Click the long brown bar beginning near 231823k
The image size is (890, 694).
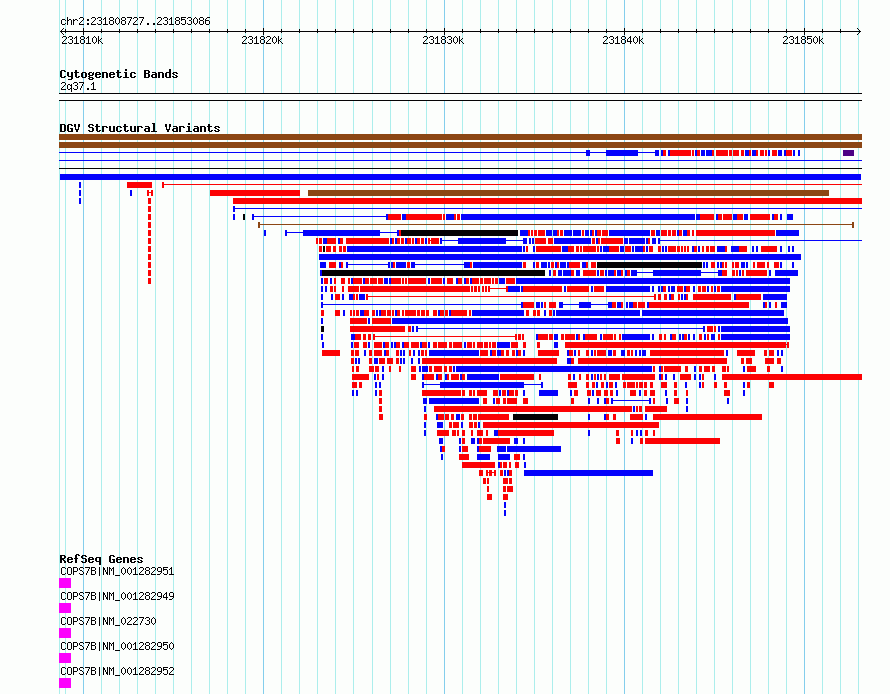coord(568,193)
